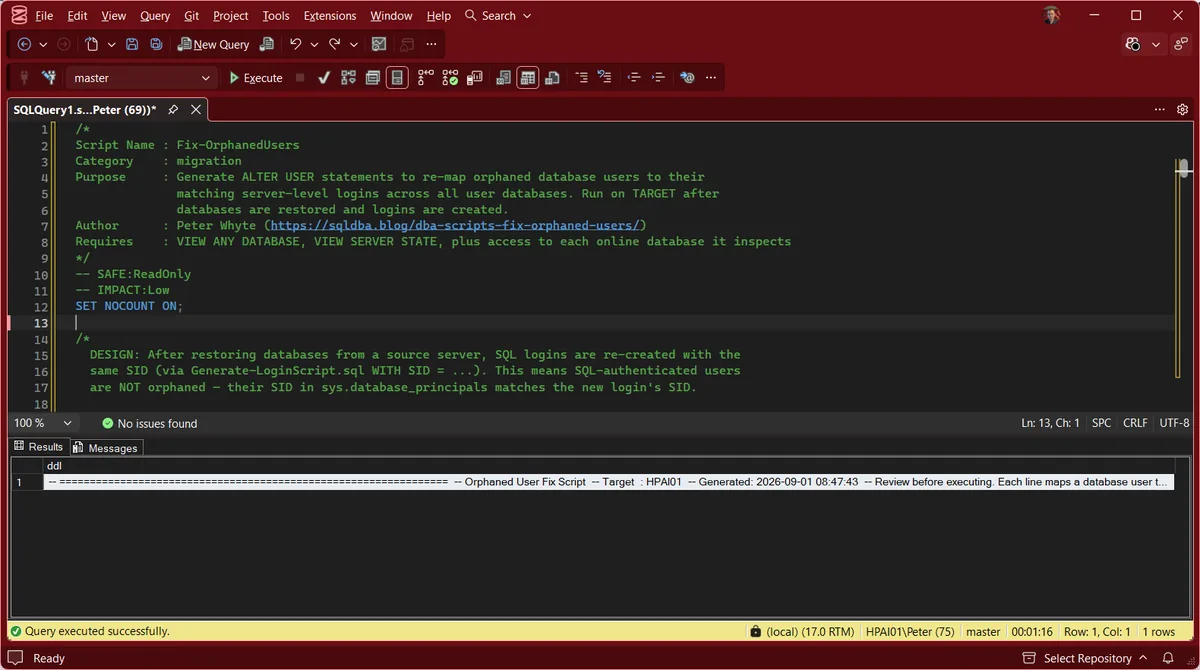Uncomment the selected lines
The width and height of the screenshot is (1200, 670).
605,78
